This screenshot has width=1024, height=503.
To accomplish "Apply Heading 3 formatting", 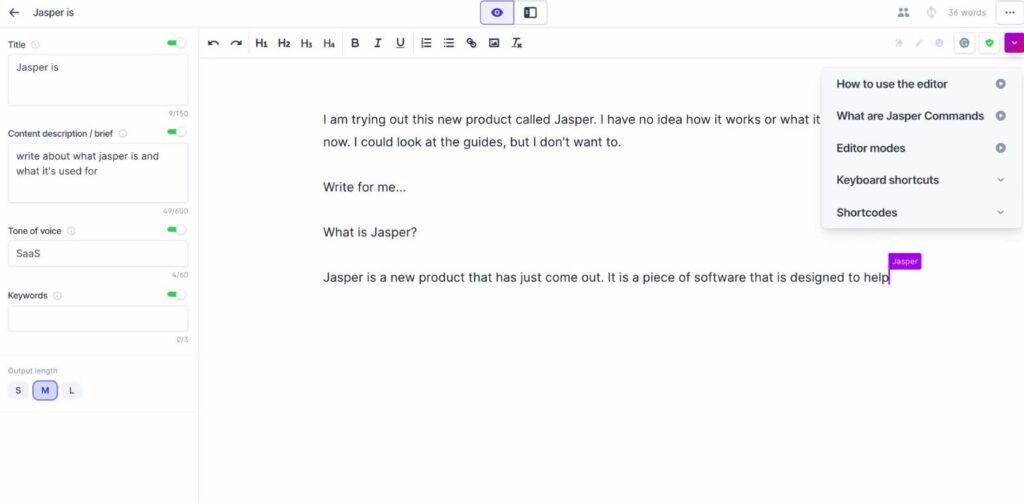I will [x=306, y=43].
